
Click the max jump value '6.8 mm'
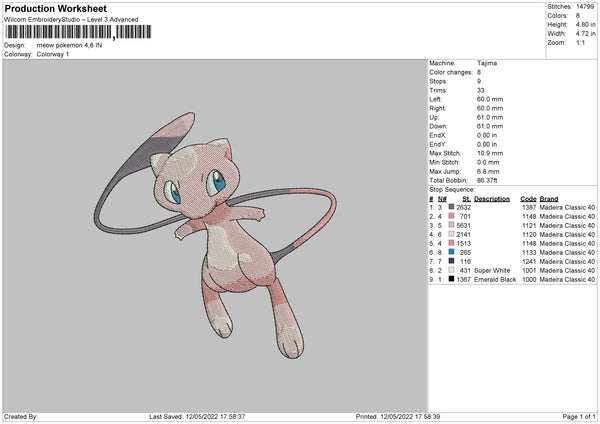[488, 171]
